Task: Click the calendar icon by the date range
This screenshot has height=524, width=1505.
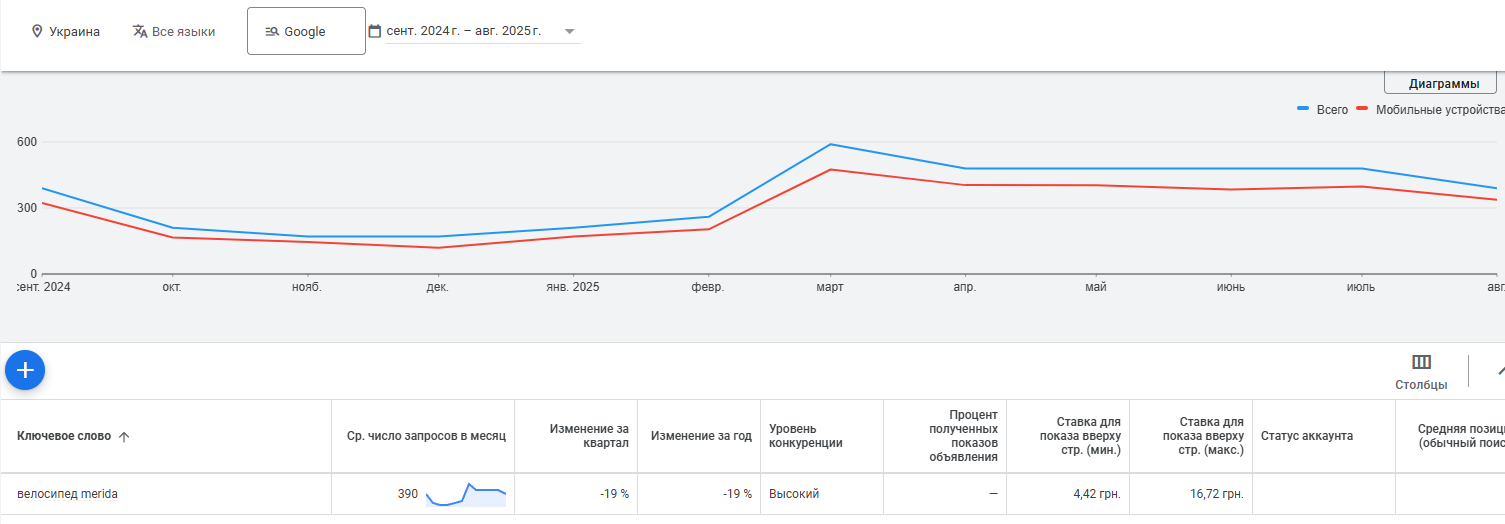Action: point(375,31)
